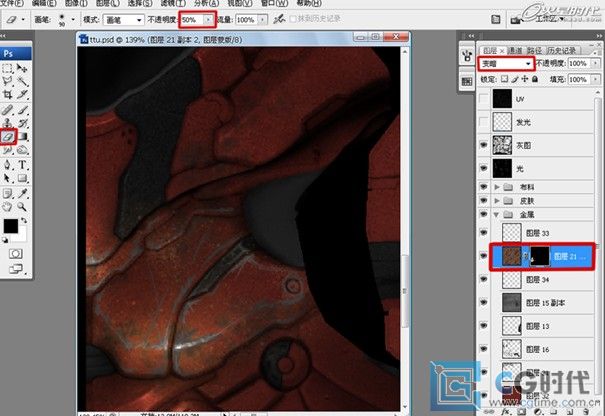Switch to the 路径 tab
The width and height of the screenshot is (605, 416).
pos(535,51)
